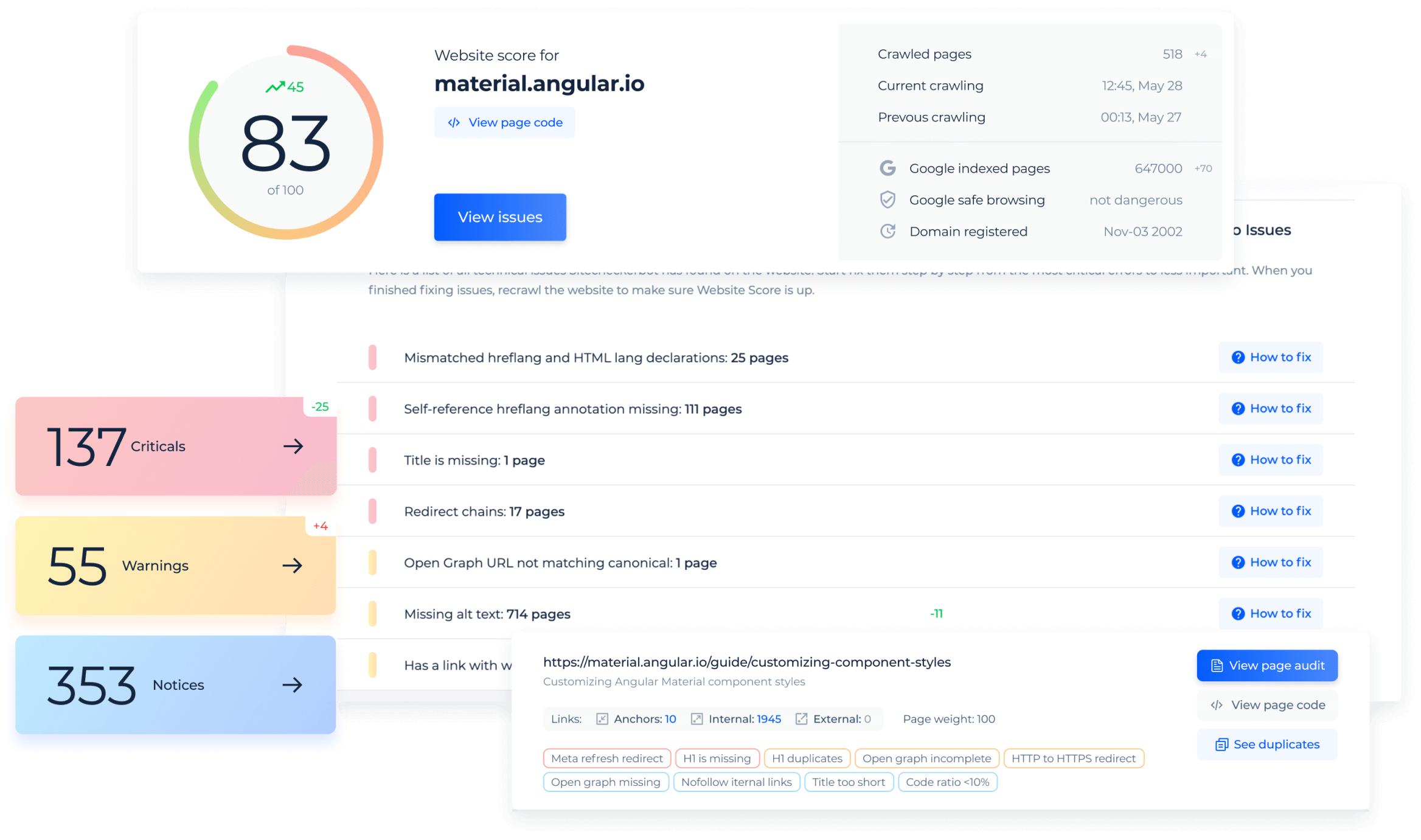Click 'View issues' button on score card
Viewport: 1421px width, 840px height.
[499, 217]
